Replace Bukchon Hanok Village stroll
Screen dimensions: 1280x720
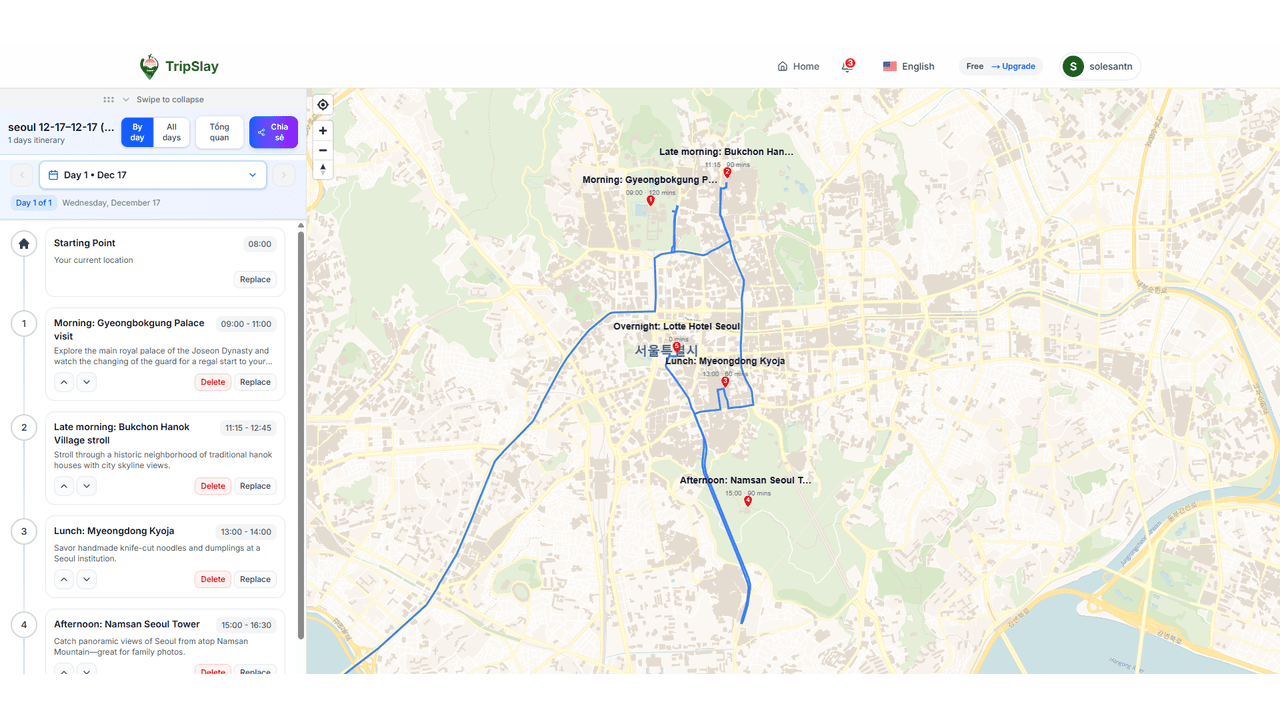(x=255, y=486)
